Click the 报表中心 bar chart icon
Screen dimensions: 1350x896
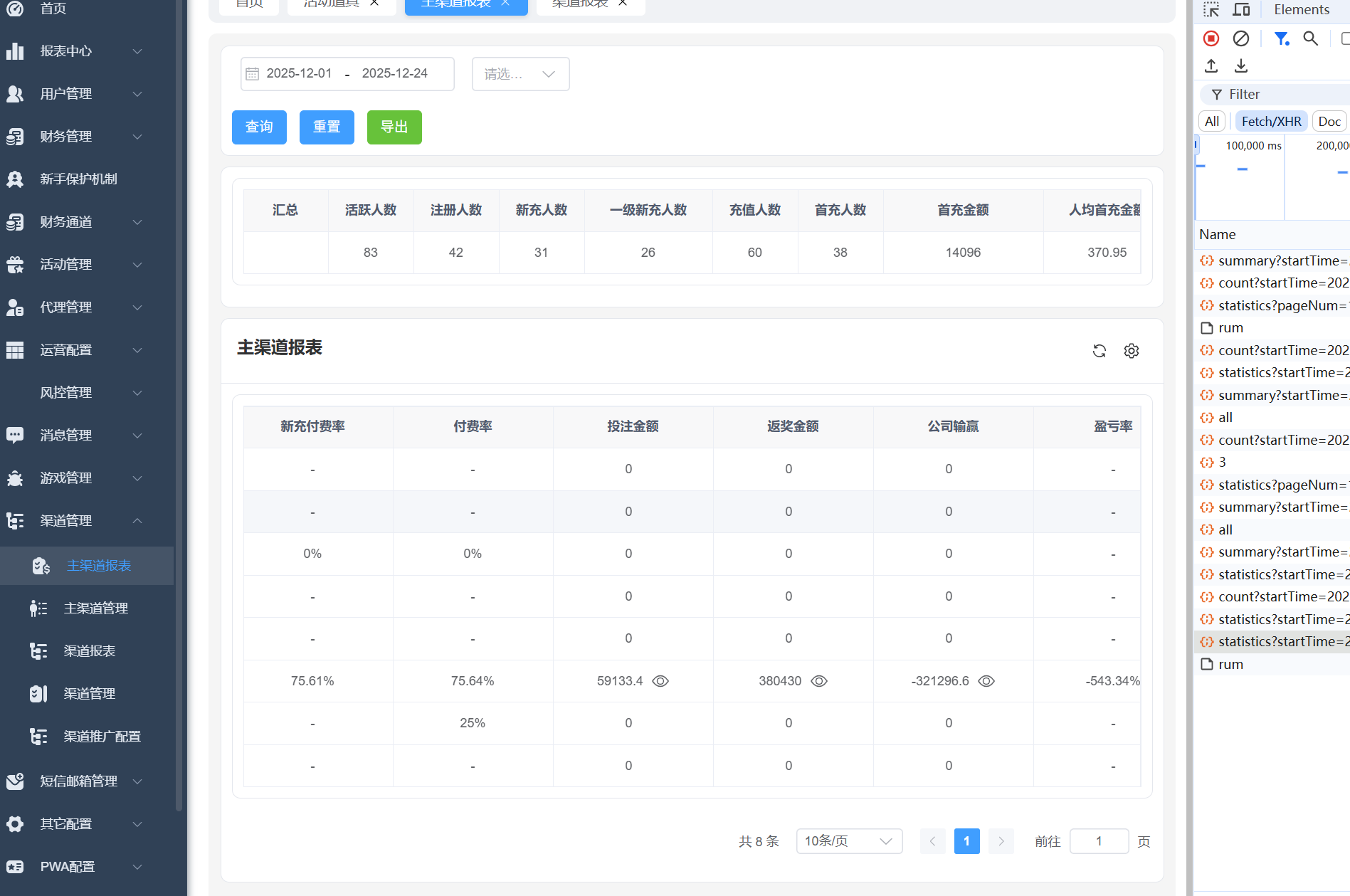(15, 51)
